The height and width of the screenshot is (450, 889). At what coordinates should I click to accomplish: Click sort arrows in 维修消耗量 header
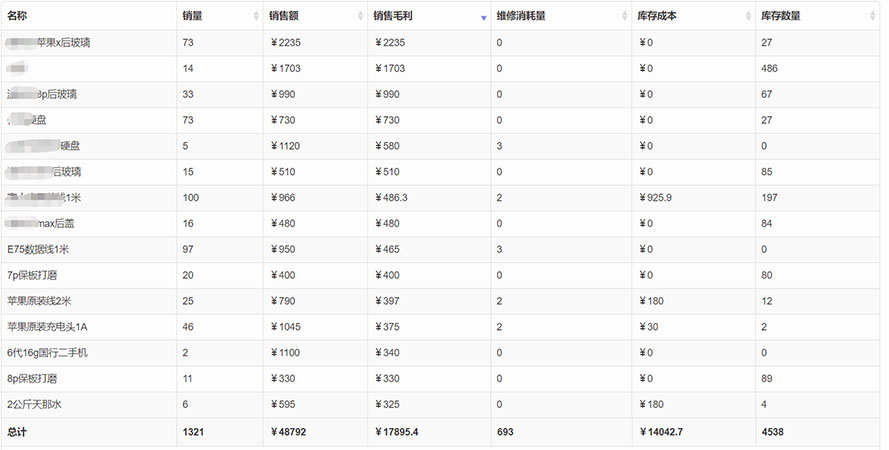[x=625, y=16]
